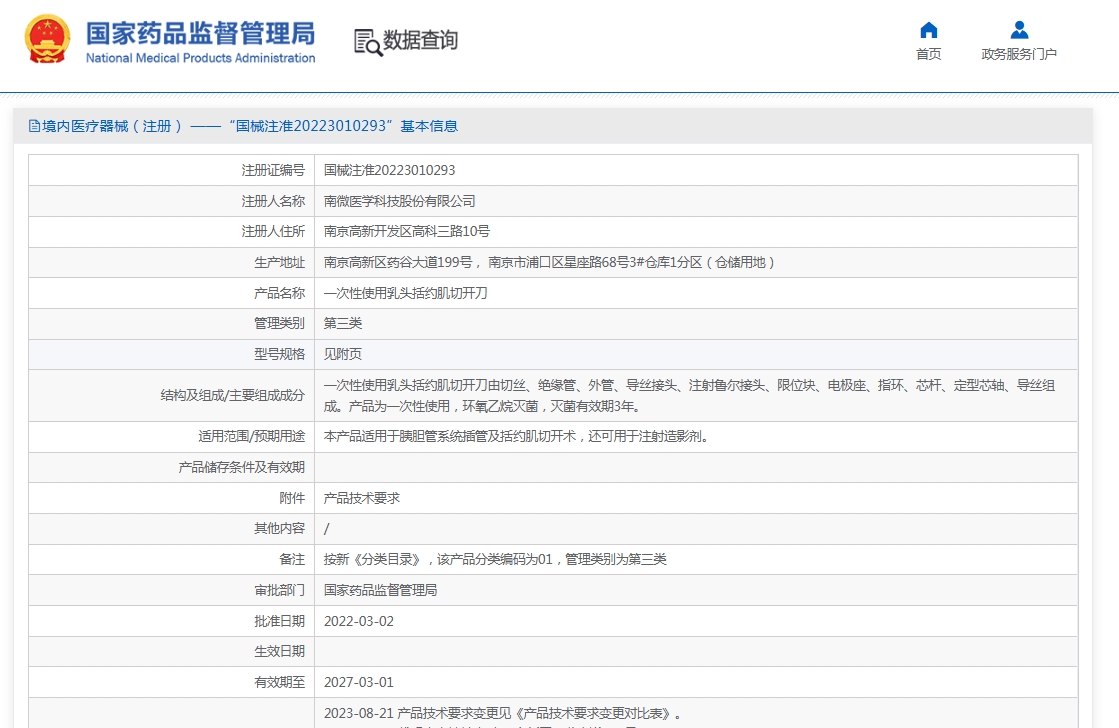Viewport: 1119px width, 728px height.
Task: Click the 注册人名称 label
Action: click(273, 201)
